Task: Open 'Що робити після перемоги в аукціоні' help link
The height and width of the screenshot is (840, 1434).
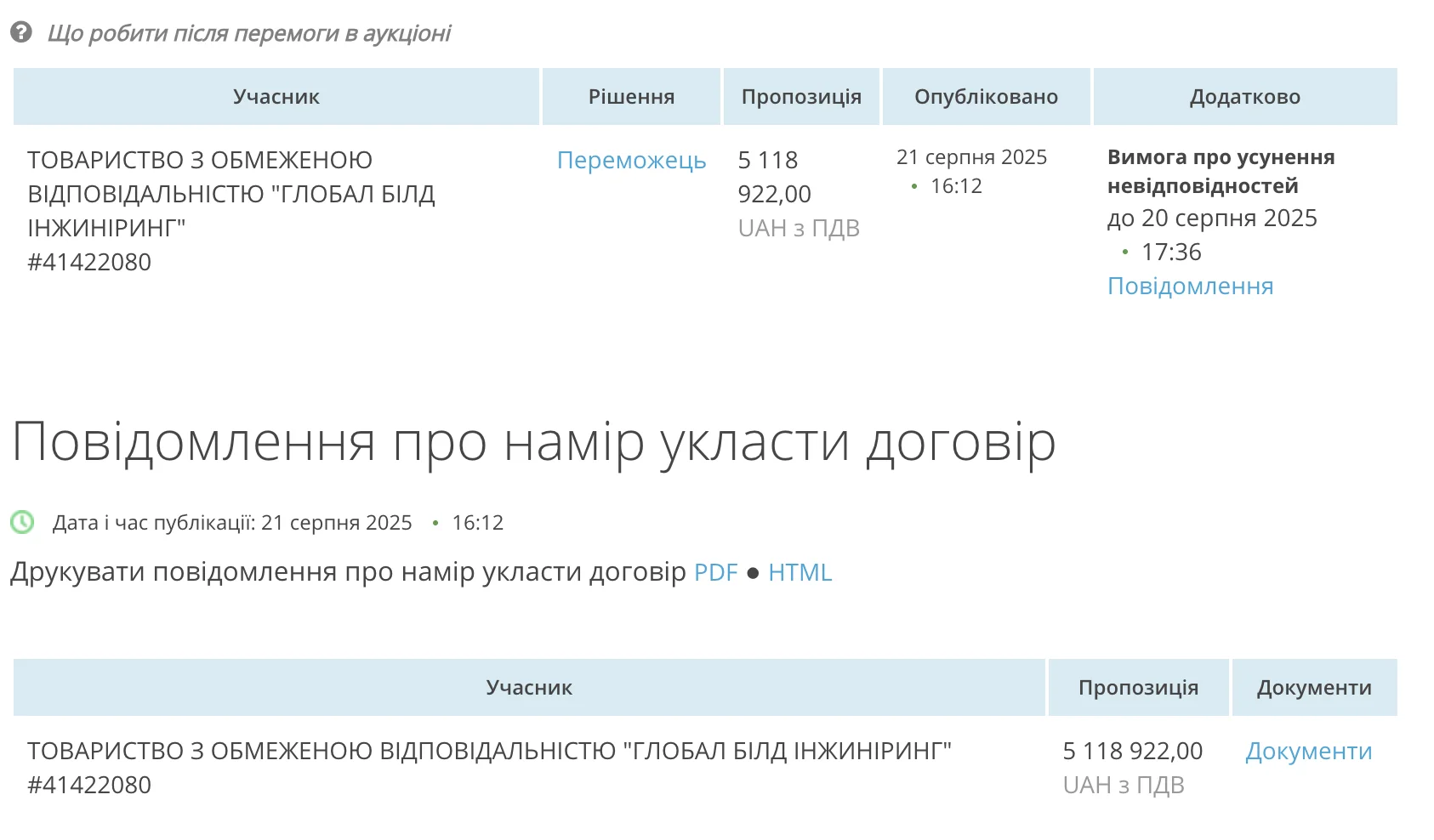Action: tap(248, 33)
